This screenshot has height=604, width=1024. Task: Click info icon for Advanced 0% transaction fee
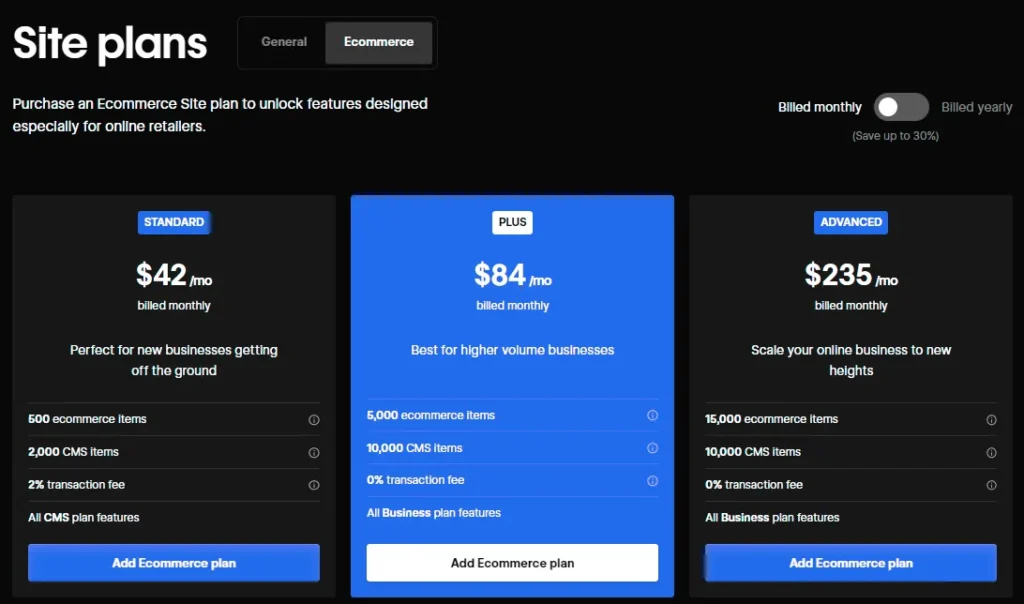[991, 485]
